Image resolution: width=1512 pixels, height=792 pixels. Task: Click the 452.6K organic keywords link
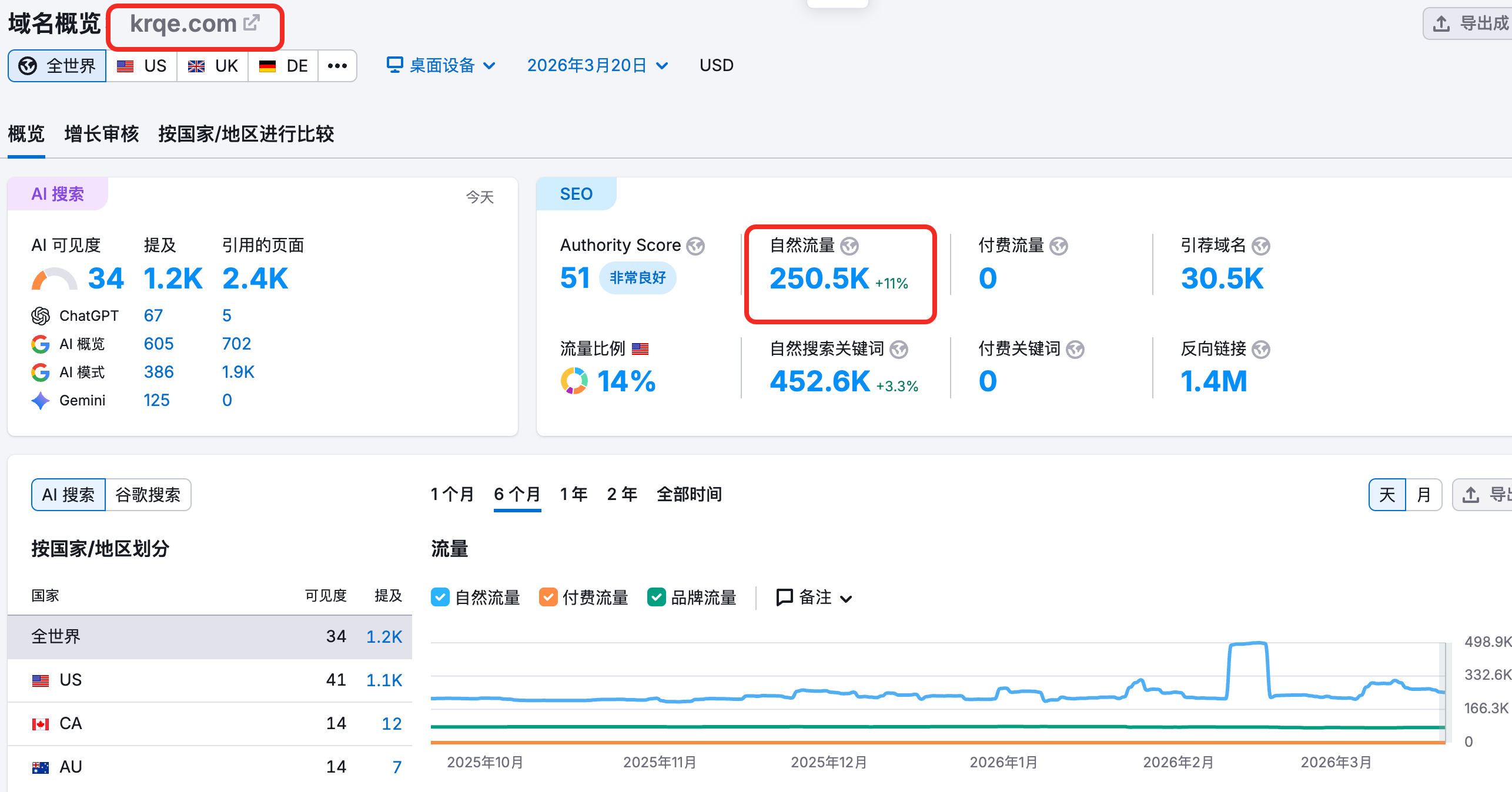coord(819,381)
